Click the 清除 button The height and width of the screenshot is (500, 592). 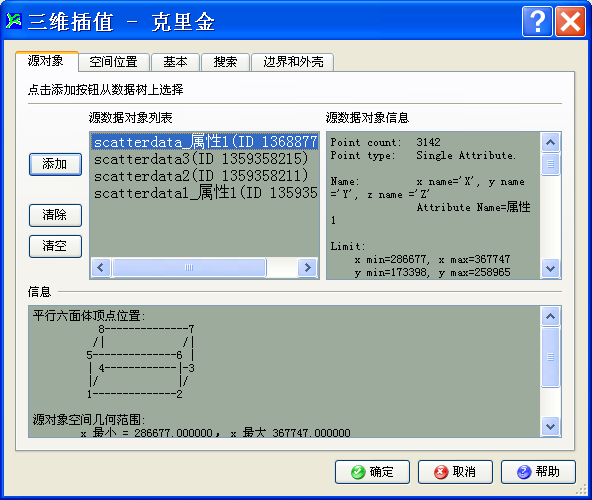point(55,215)
